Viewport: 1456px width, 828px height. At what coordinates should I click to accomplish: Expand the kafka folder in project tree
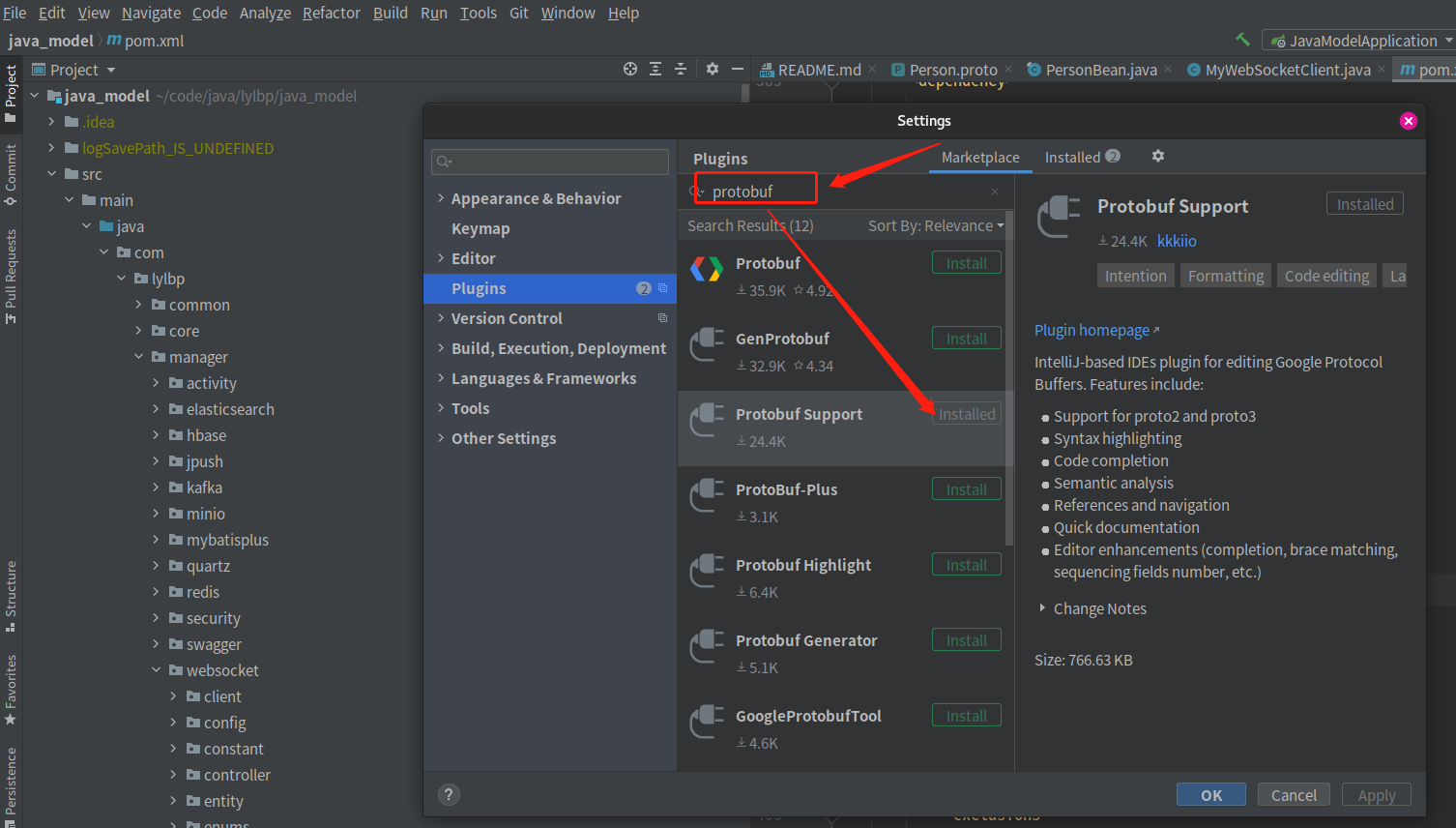click(157, 487)
